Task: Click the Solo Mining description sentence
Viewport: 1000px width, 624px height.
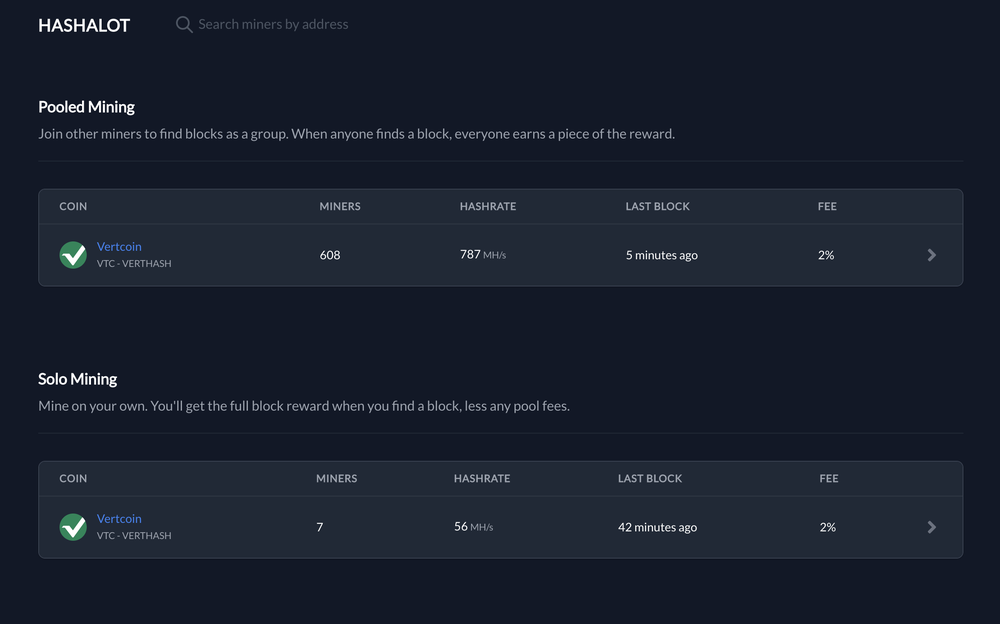Action: 304,406
